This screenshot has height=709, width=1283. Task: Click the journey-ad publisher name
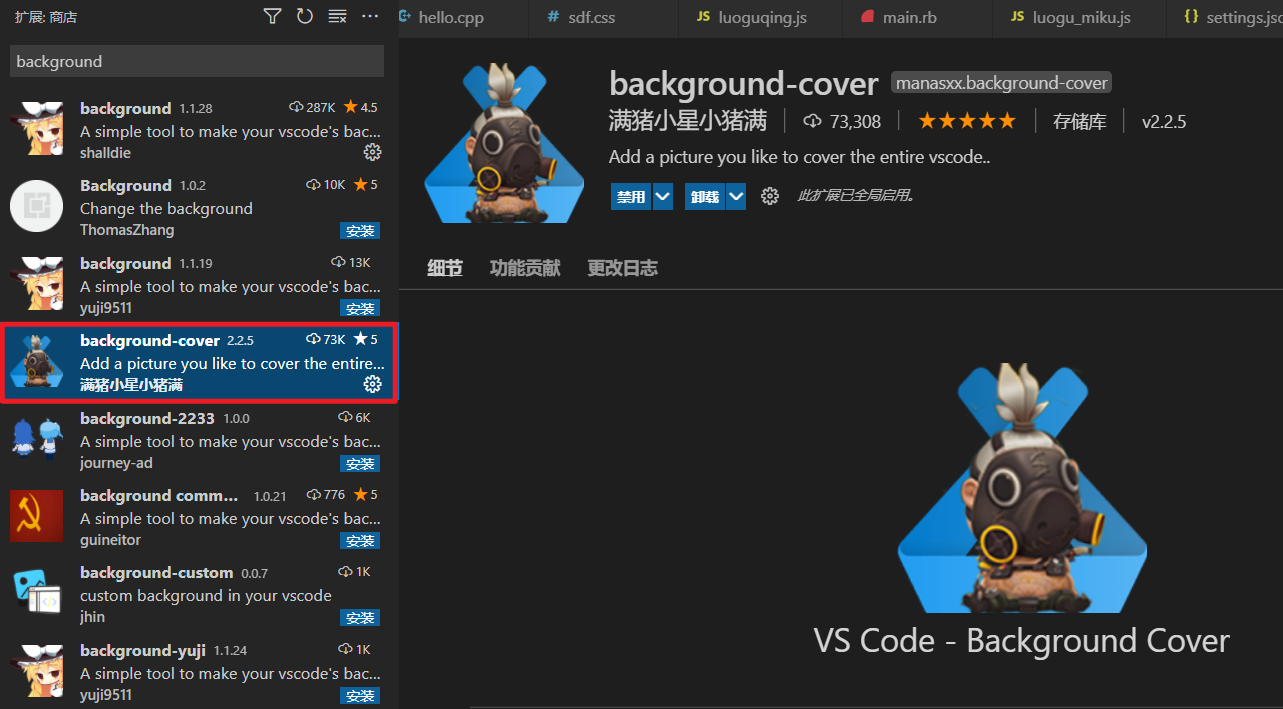coord(116,463)
